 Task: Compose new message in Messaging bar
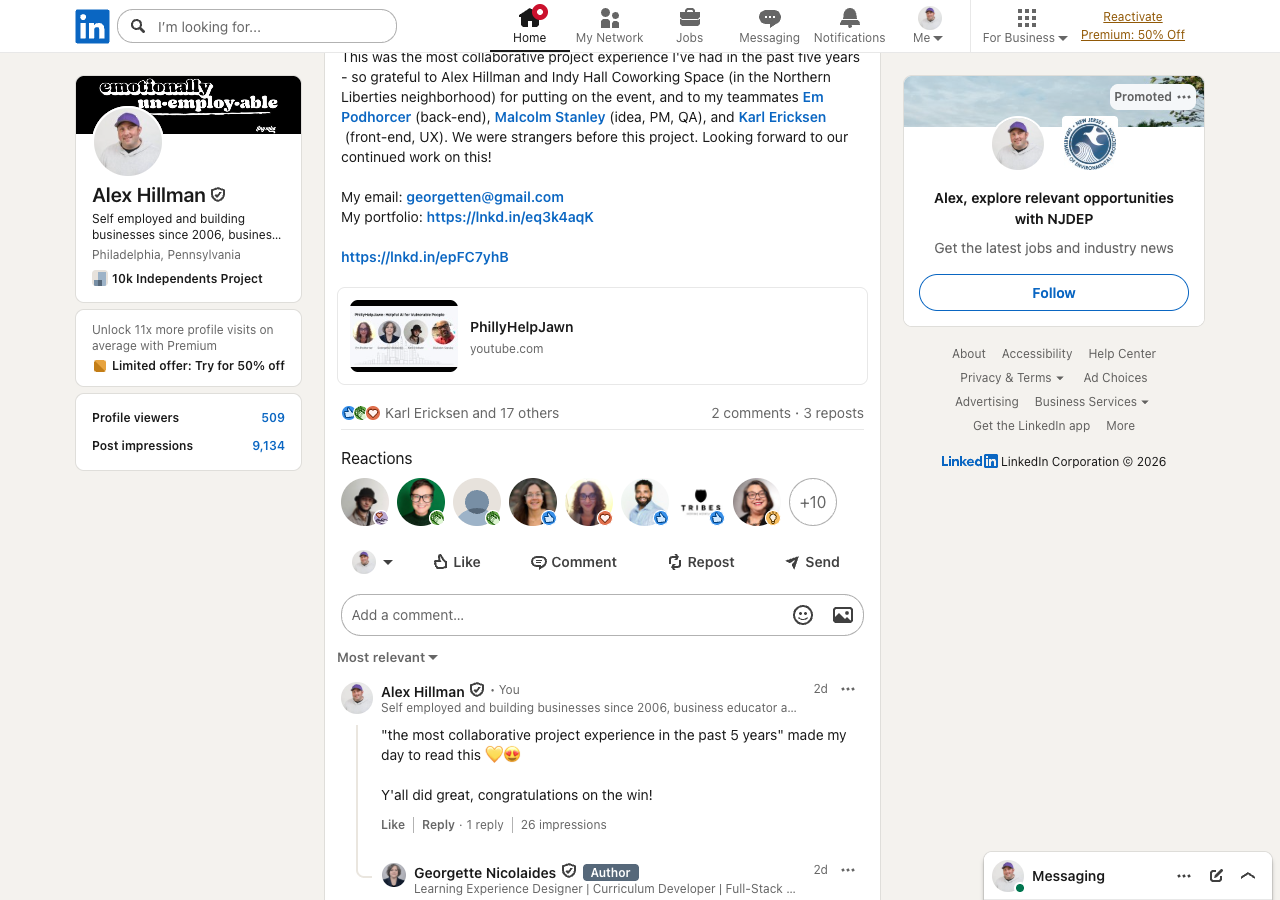pyautogui.click(x=1216, y=876)
